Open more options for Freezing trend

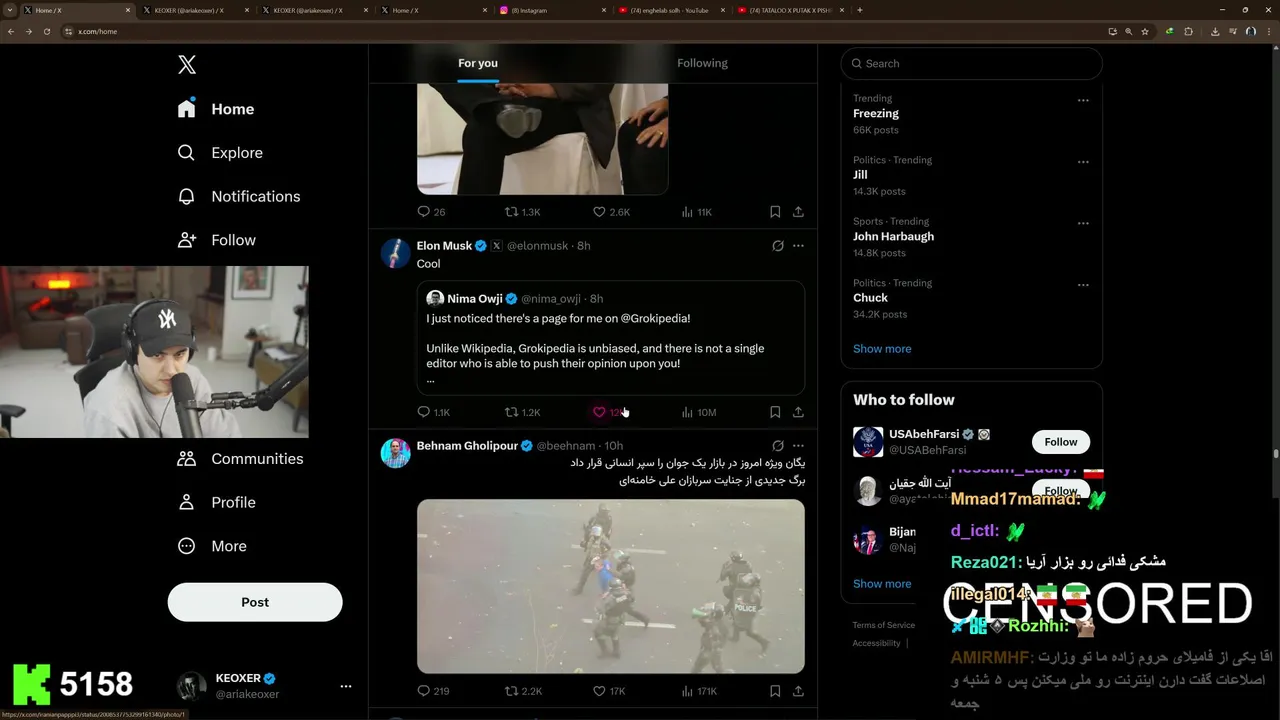pos(1083,100)
